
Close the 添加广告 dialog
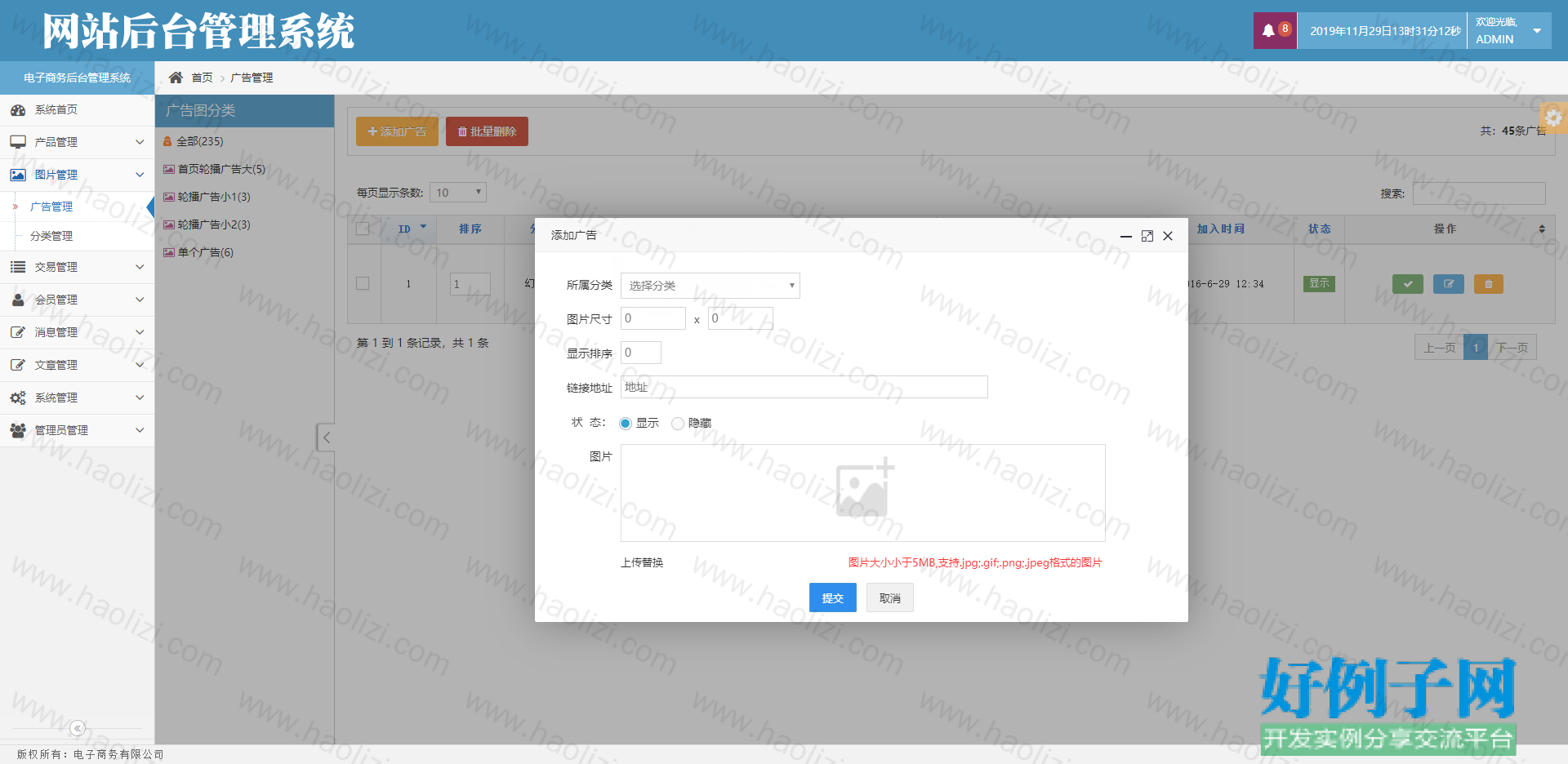click(x=1168, y=236)
